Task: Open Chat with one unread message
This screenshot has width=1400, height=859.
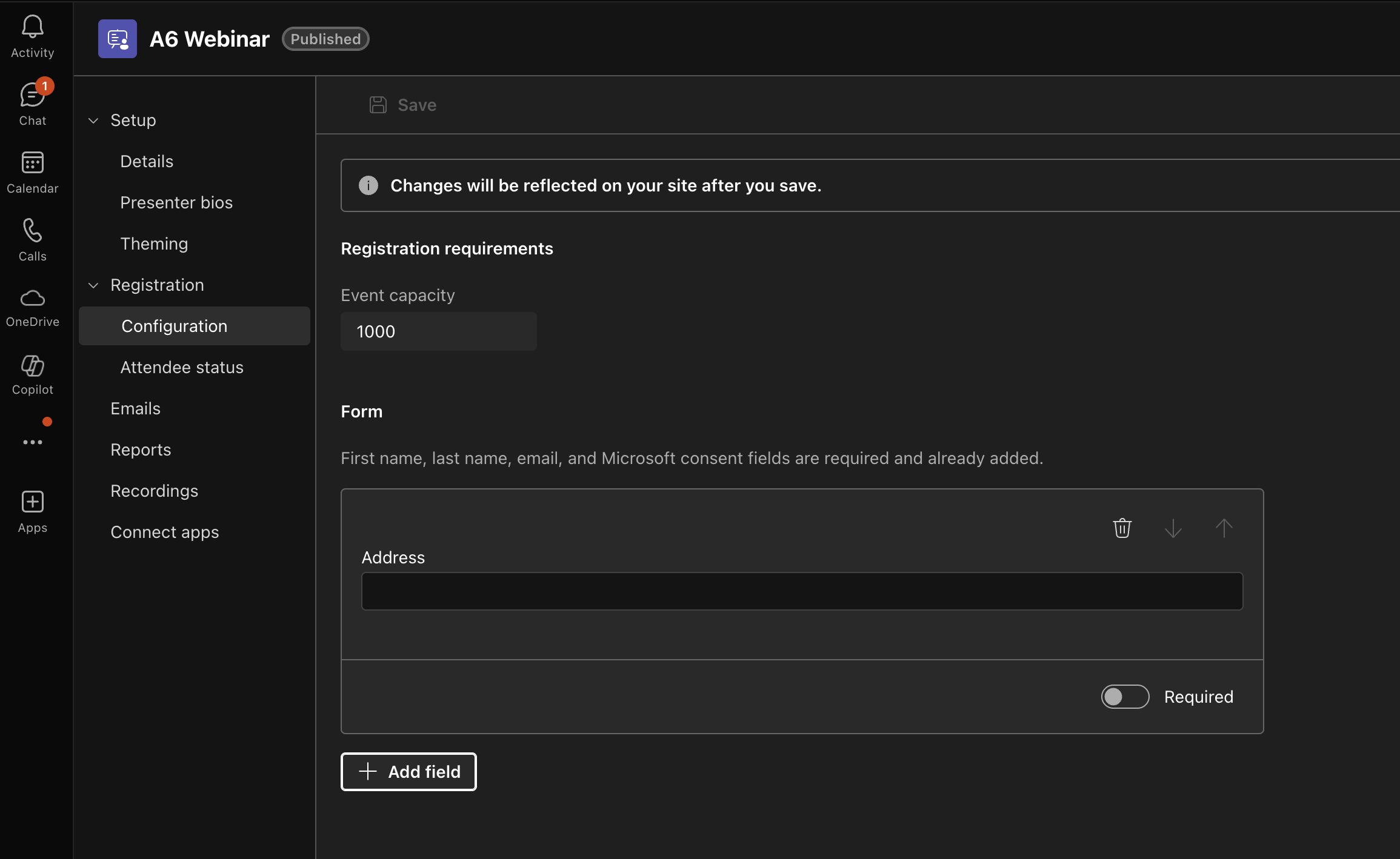Action: click(x=32, y=102)
